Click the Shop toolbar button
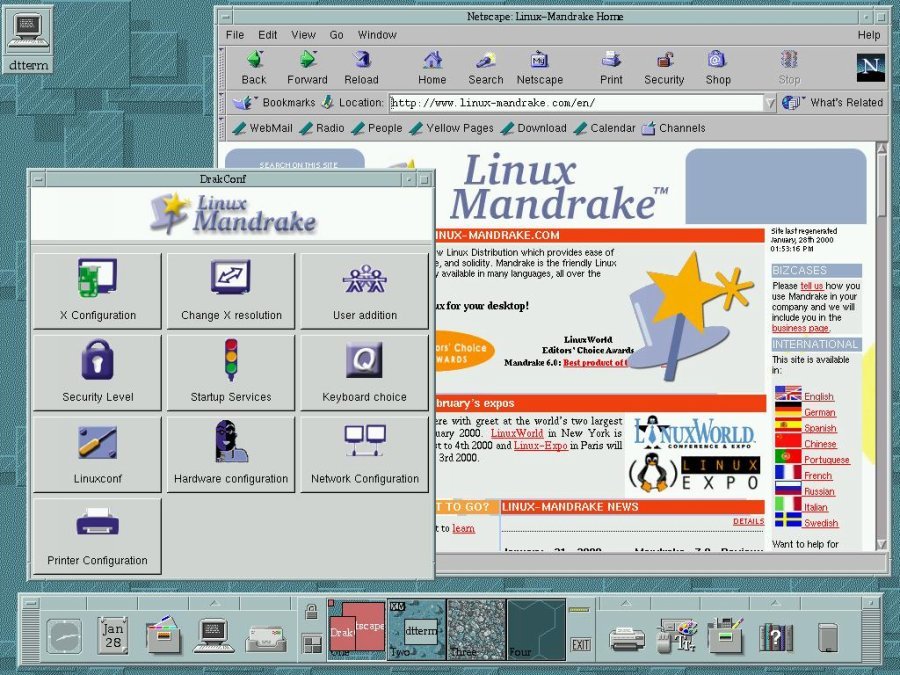Viewport: 900px width, 675px height. pos(718,68)
